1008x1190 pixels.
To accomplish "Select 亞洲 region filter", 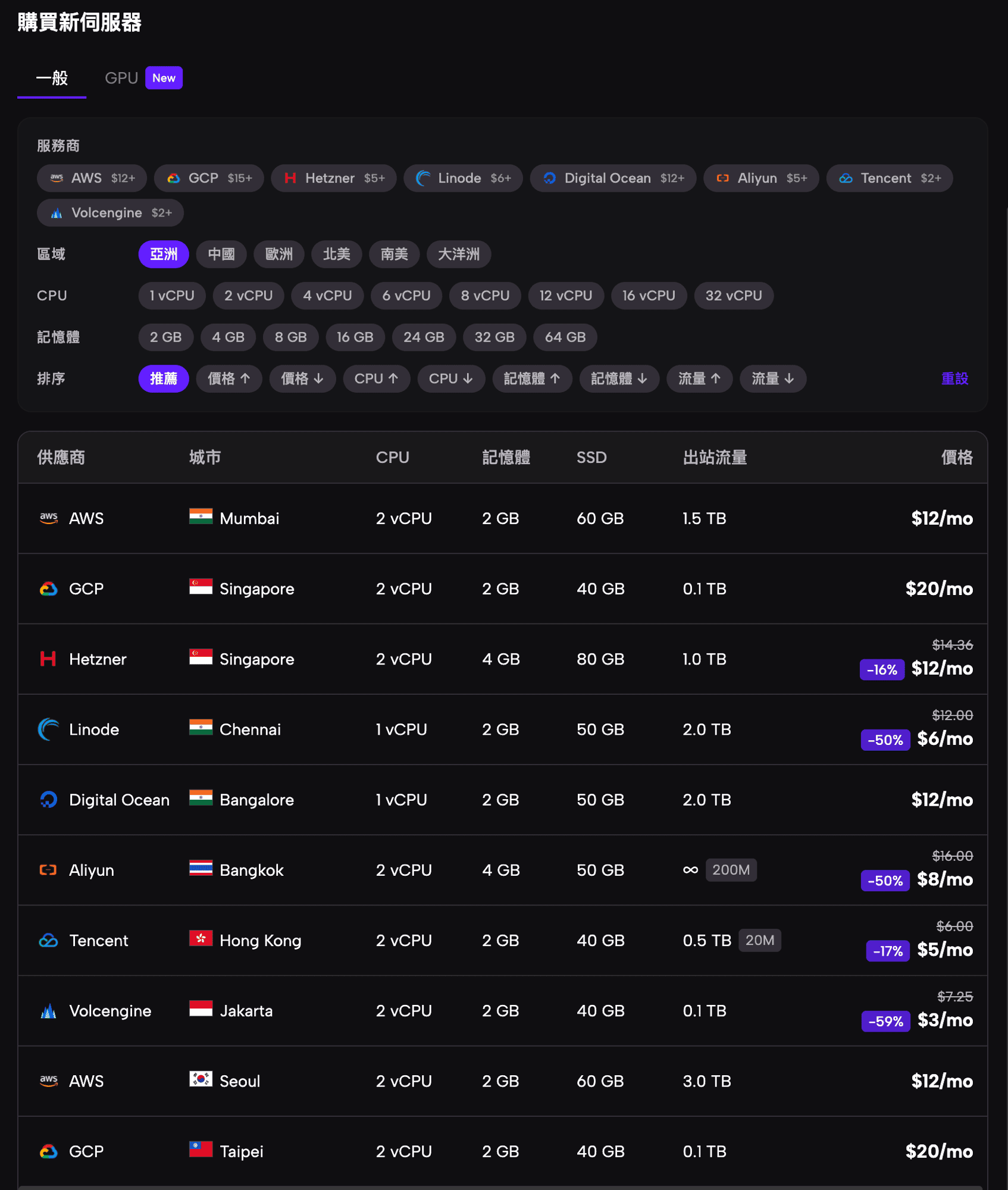I will tap(164, 255).
